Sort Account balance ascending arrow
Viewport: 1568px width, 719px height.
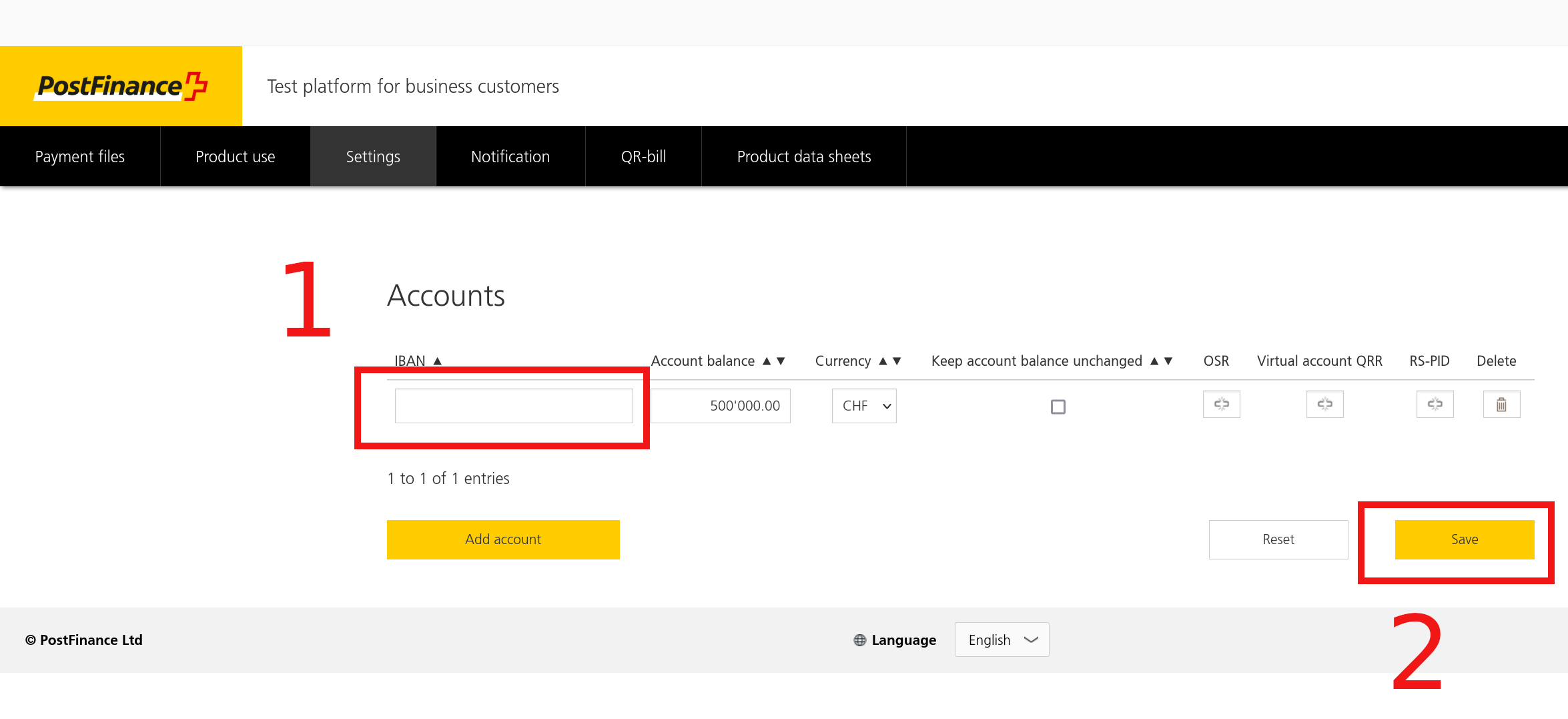[x=767, y=361]
